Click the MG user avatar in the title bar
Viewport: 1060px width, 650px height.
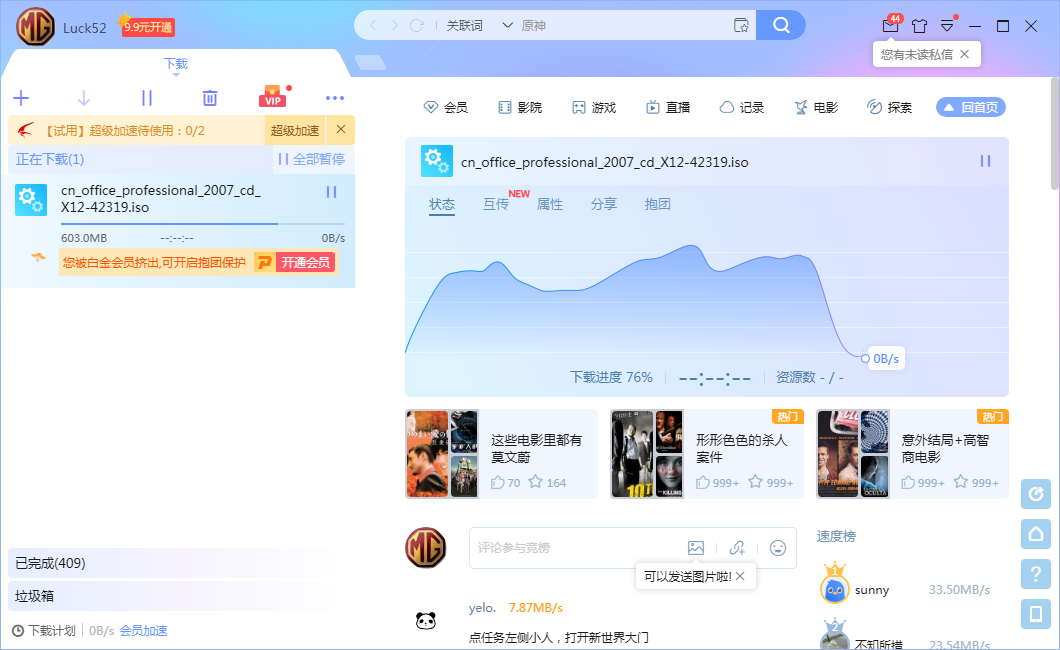coord(35,27)
